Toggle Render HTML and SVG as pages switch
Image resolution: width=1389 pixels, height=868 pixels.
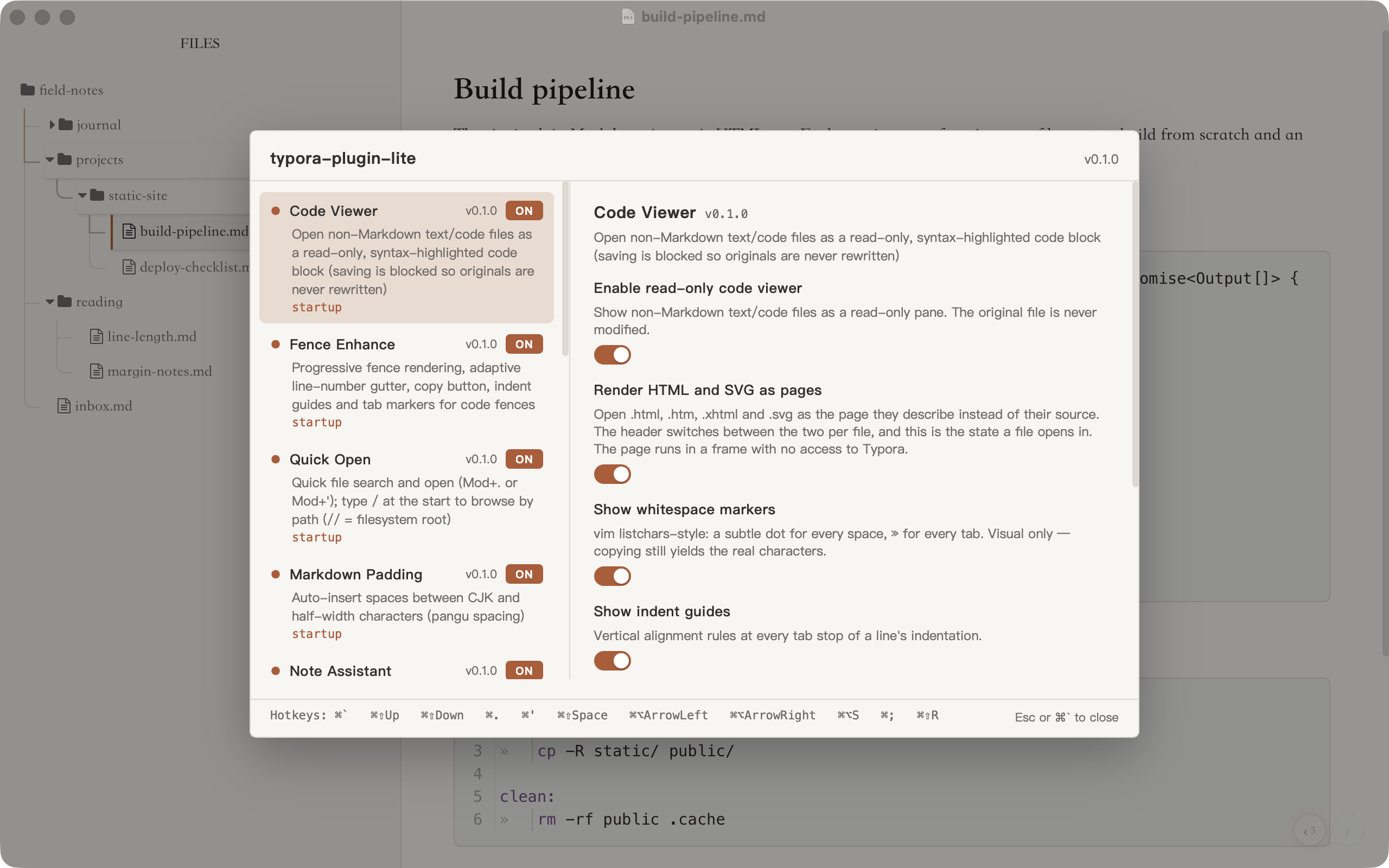tap(612, 474)
